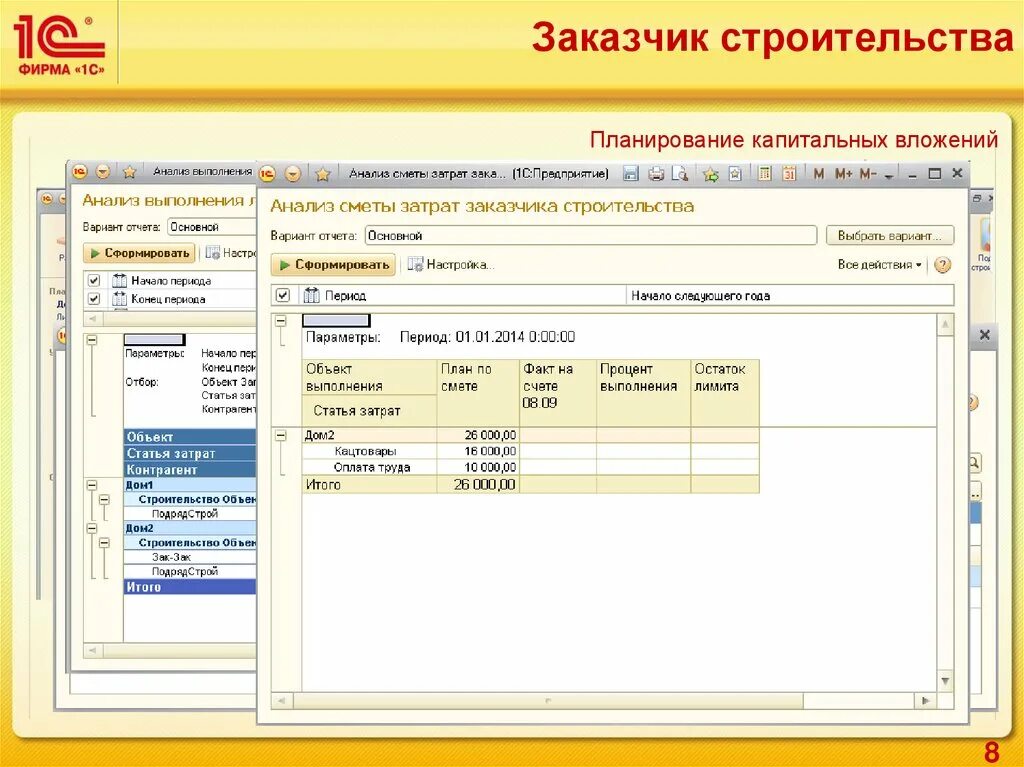The image size is (1024, 767).
Task: Click the Вариант отчета field in the Анализ выполнения window
Action: [x=212, y=227]
